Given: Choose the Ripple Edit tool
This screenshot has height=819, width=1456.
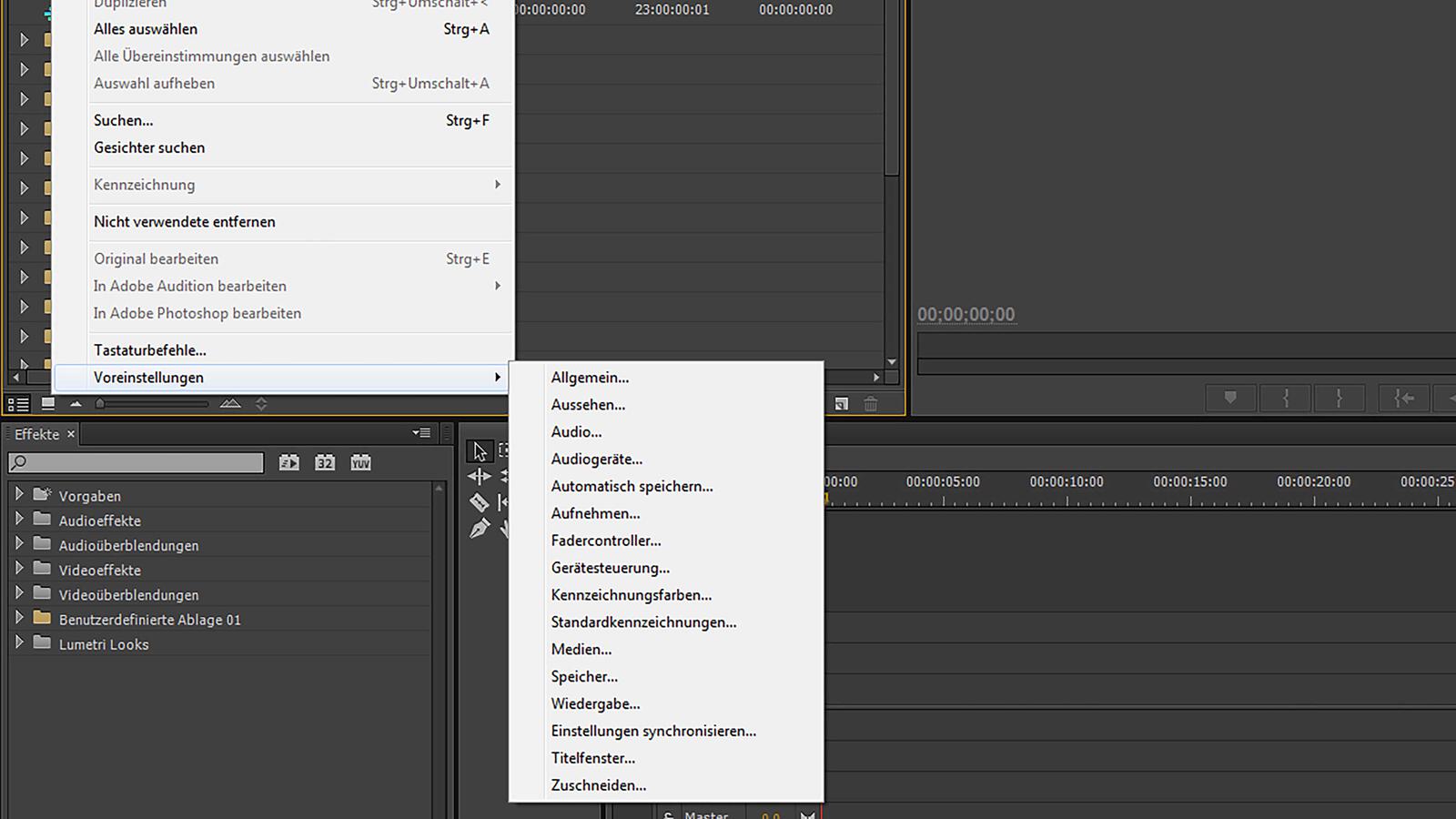Looking at the screenshot, I should [x=480, y=476].
